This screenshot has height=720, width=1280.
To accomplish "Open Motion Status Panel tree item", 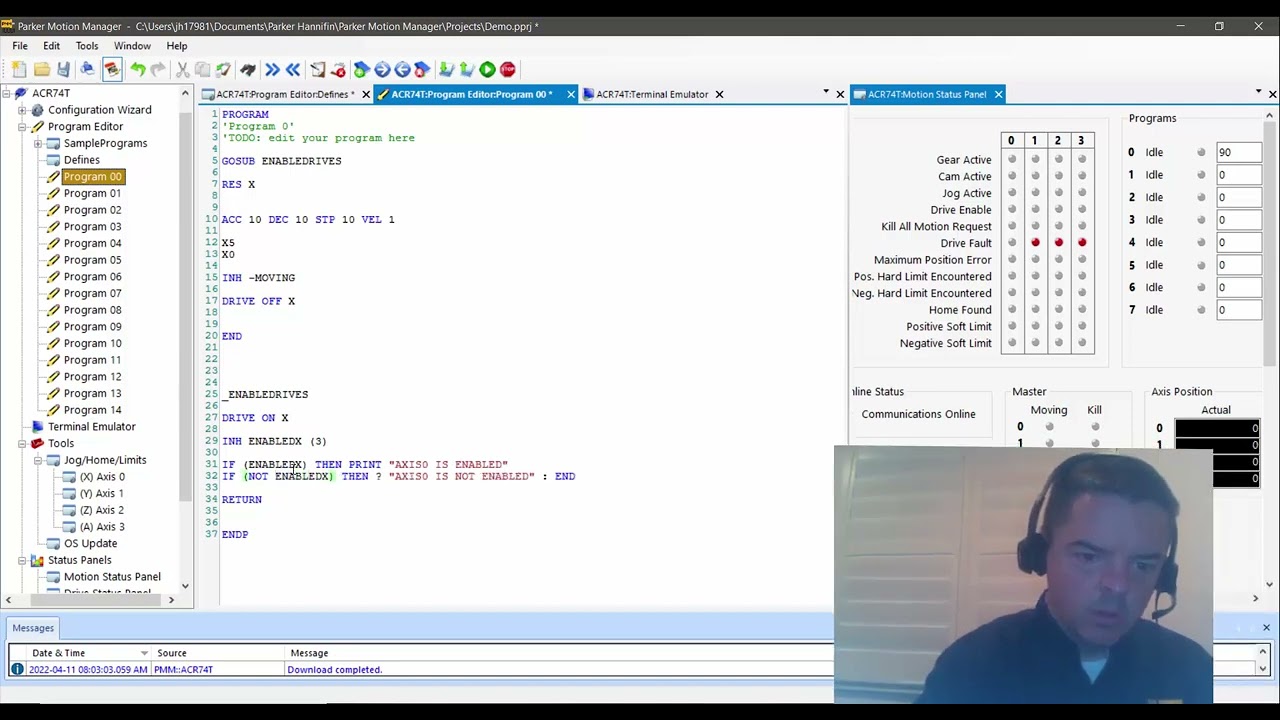I will pos(112,577).
